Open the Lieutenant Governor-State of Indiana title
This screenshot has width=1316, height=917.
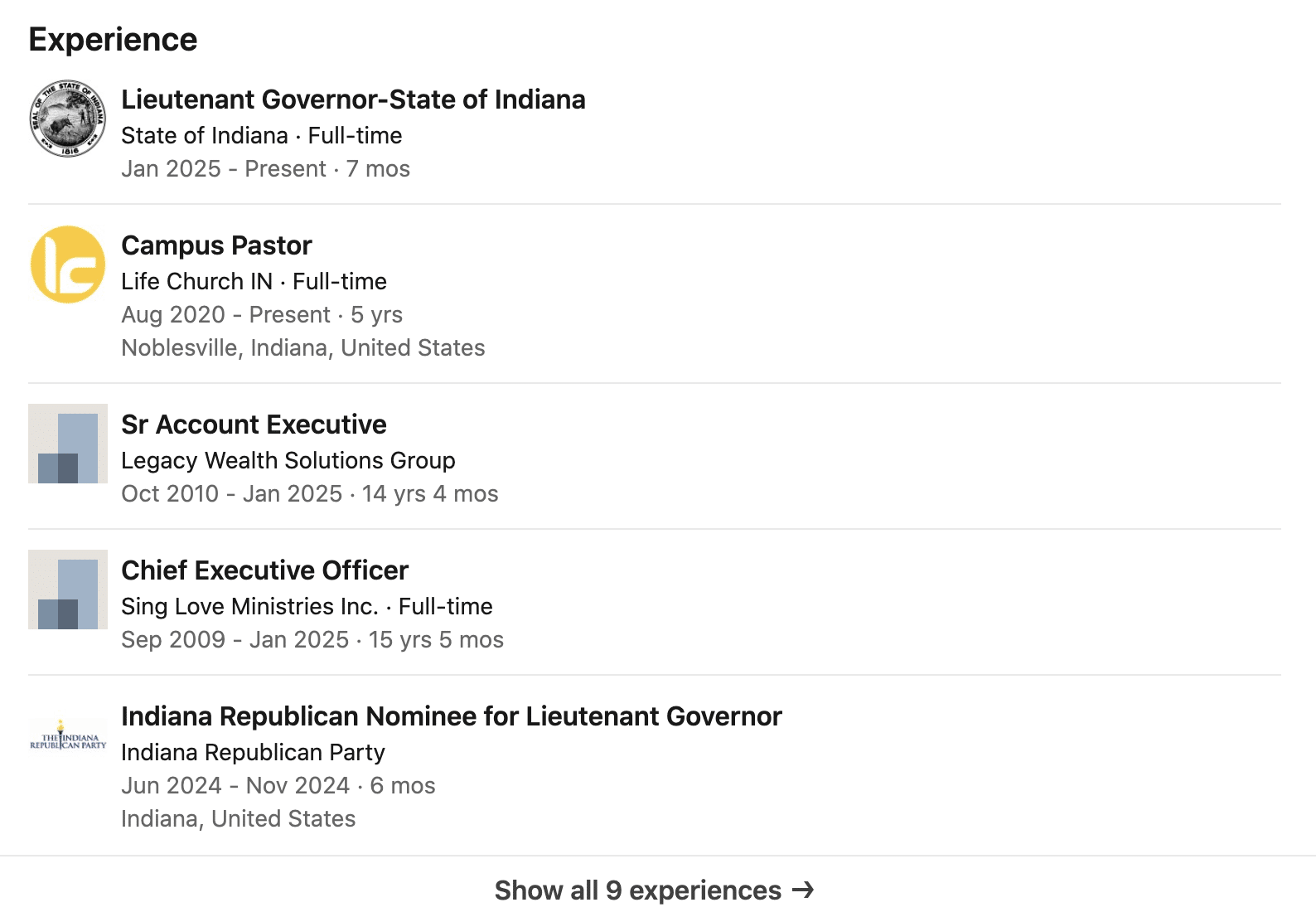(x=353, y=99)
